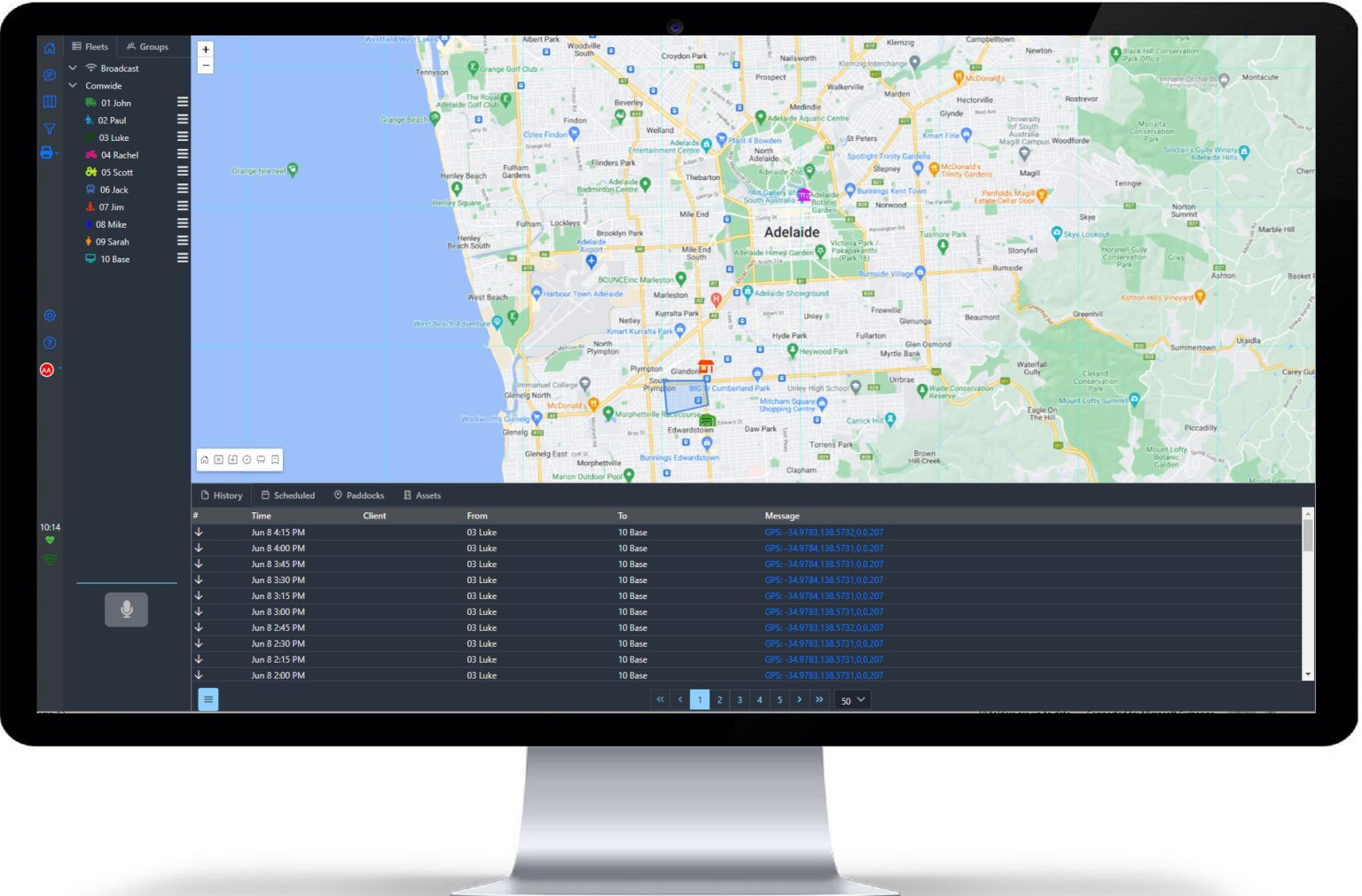Collapse the Broadcast group

(73, 67)
